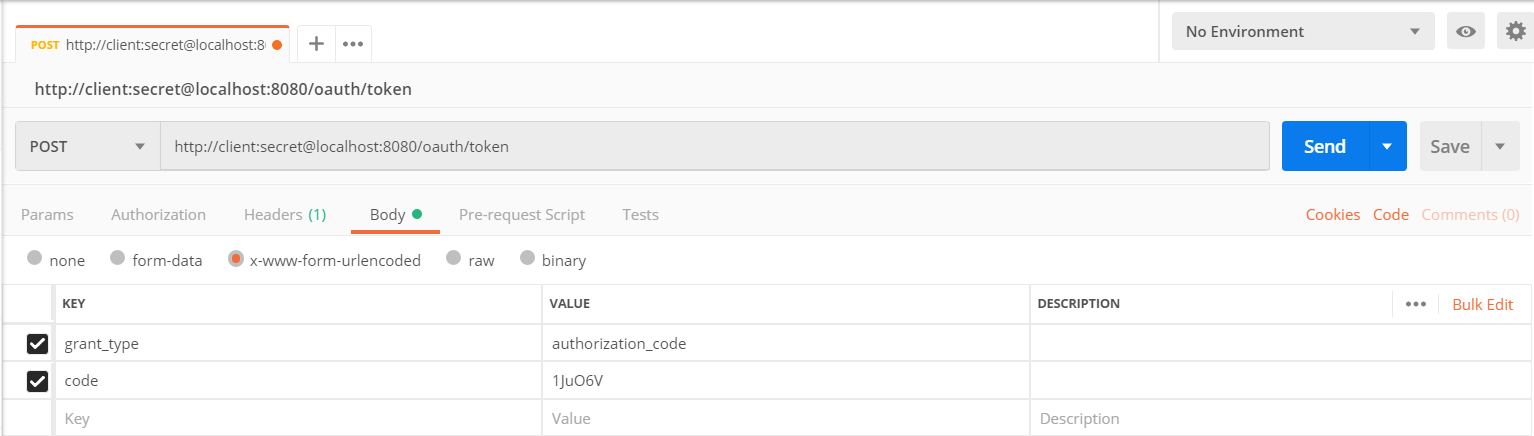Screen dimensions: 1534x436
Task: Expand the POST method dropdown
Action: (x=88, y=146)
